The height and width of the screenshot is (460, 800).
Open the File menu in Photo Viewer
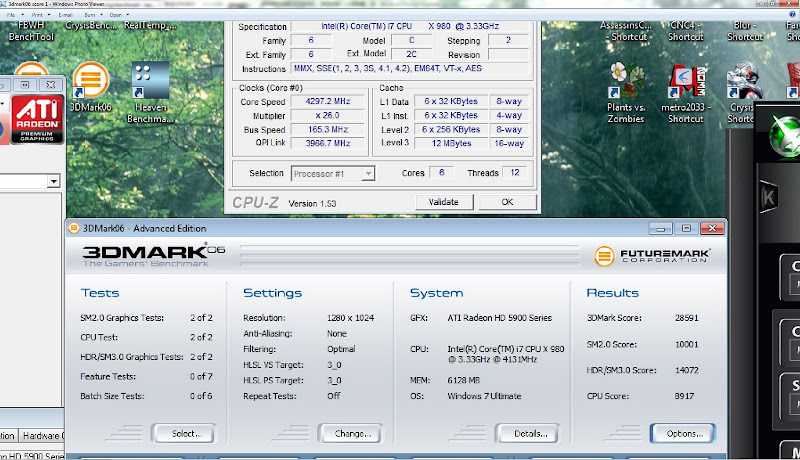click(x=12, y=16)
